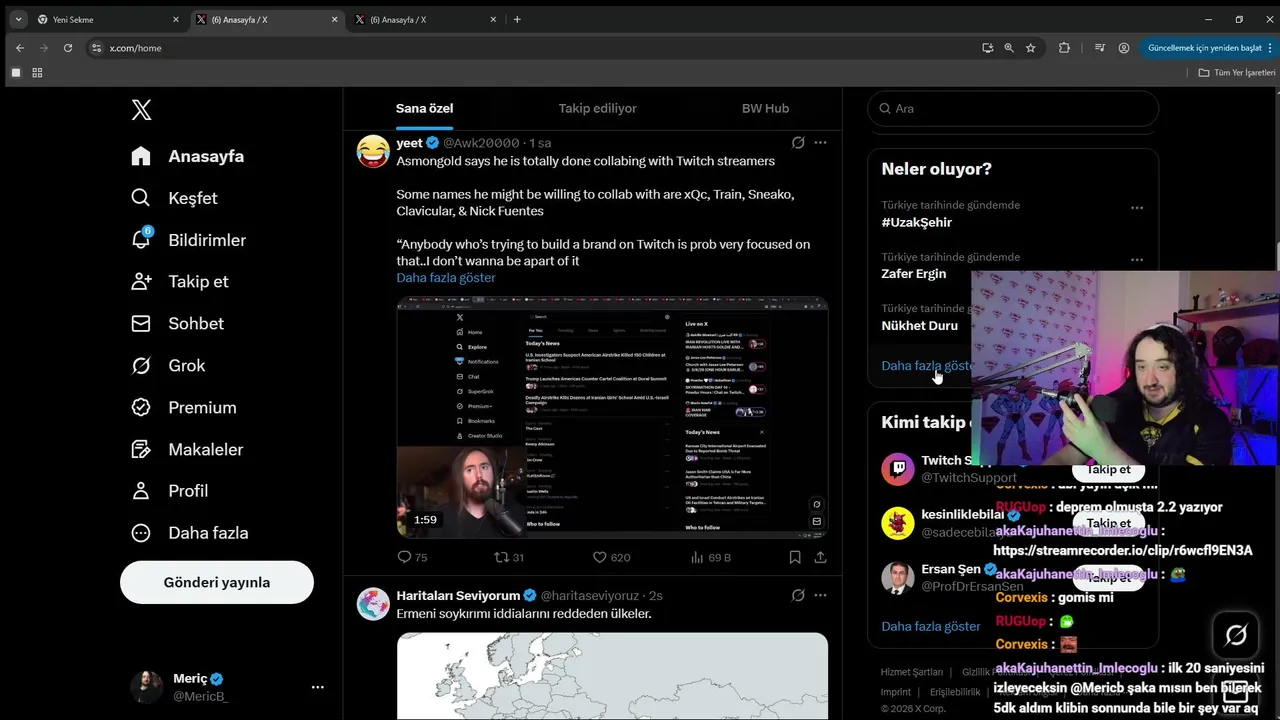Open floating Grok button bottom right
This screenshot has width=1280, height=720.
pyautogui.click(x=1235, y=635)
